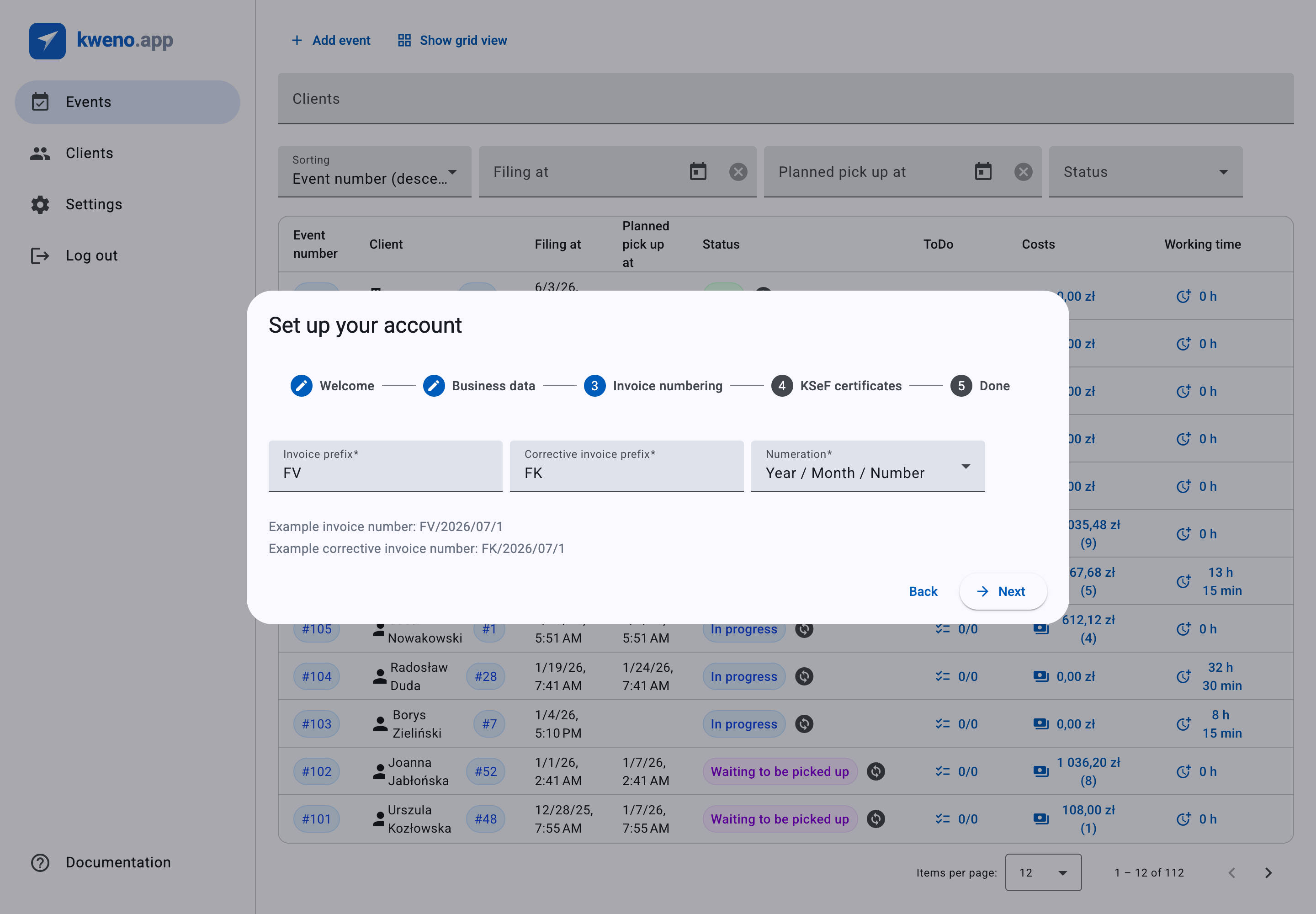
Task: Go to previous page of events
Action: click(1232, 872)
